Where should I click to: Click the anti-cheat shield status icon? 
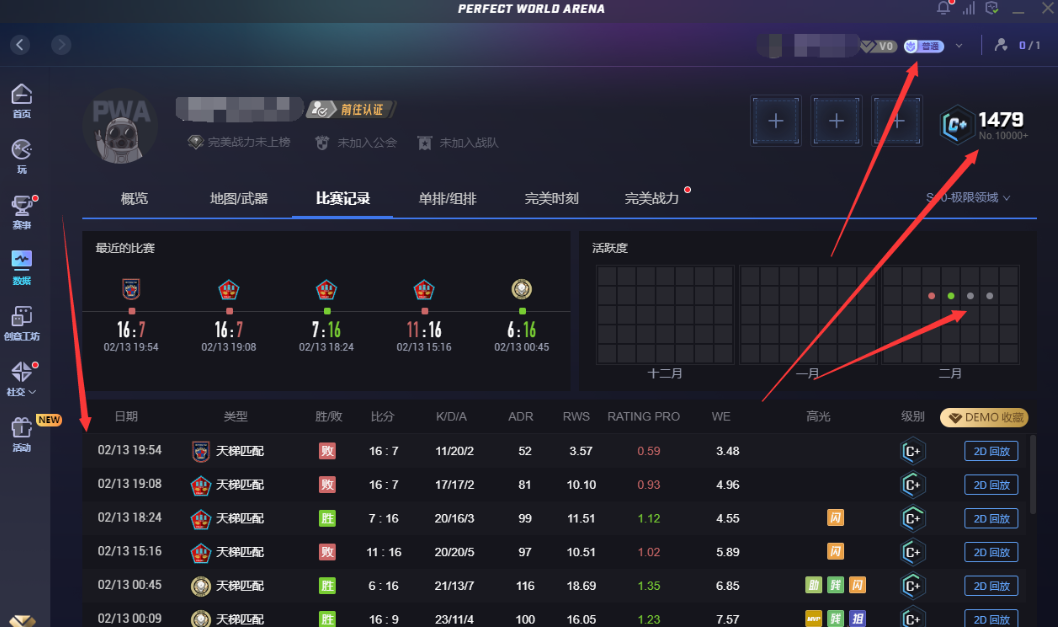(991, 8)
